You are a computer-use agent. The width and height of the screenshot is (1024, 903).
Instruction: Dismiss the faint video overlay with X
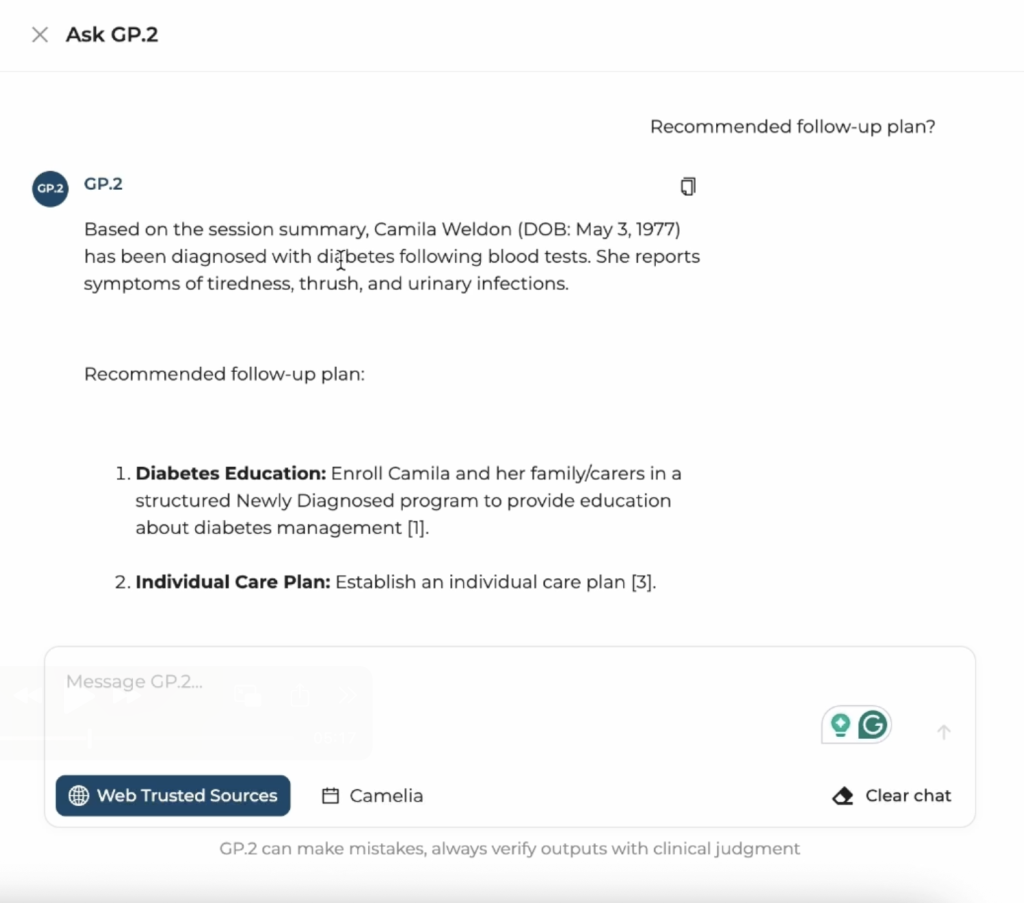346,695
